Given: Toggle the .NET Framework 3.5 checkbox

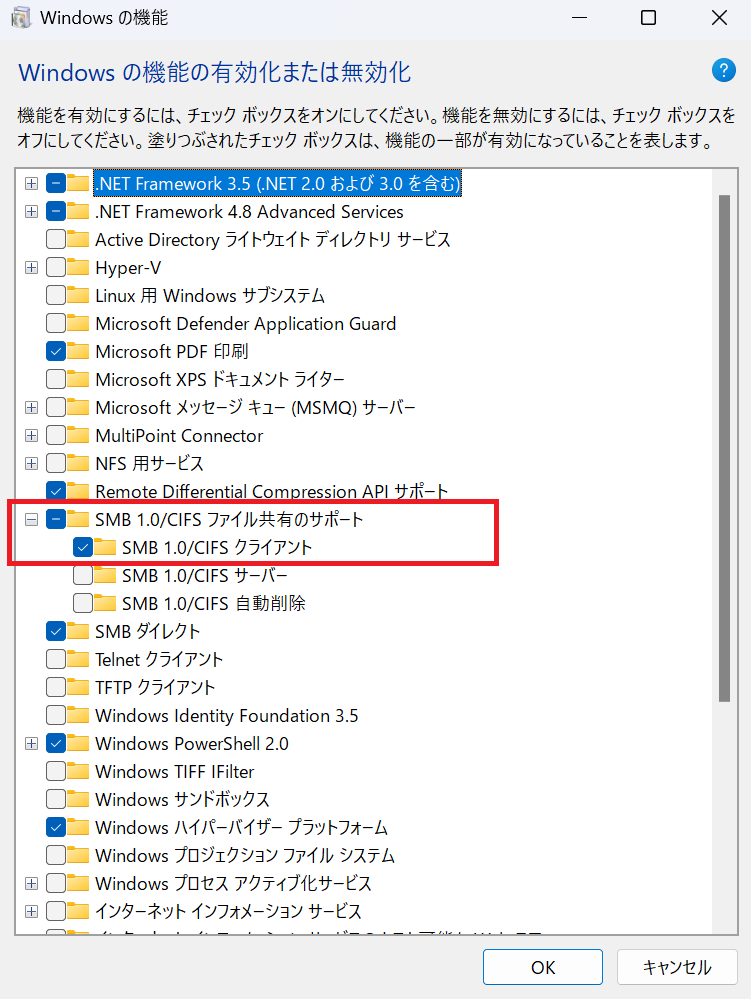Looking at the screenshot, I should (56, 183).
